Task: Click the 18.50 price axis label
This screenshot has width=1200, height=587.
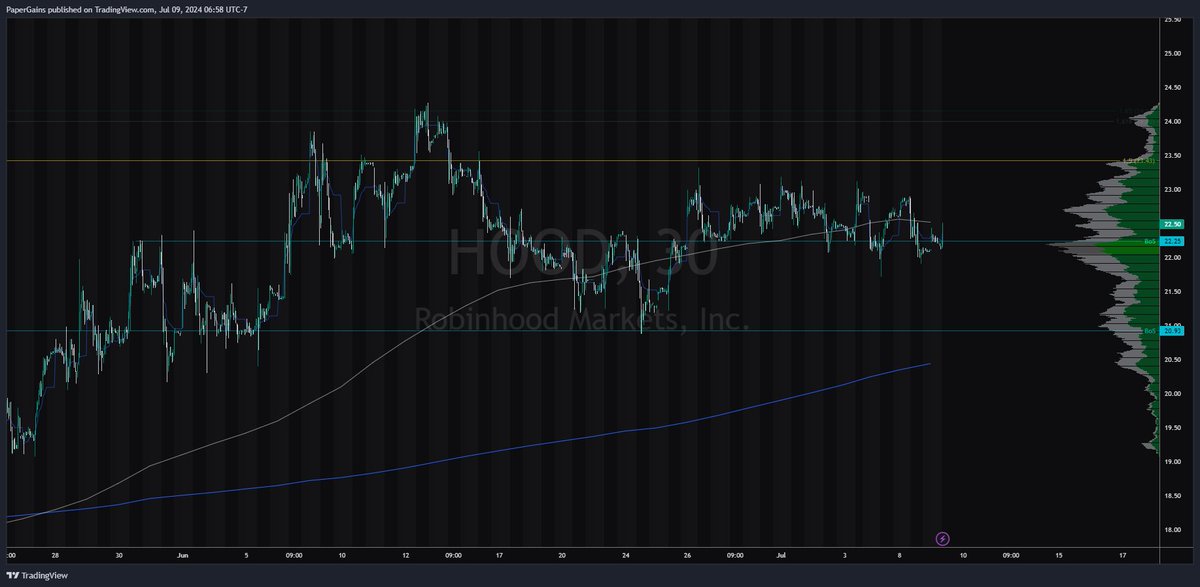Action: pyautogui.click(x=1173, y=495)
